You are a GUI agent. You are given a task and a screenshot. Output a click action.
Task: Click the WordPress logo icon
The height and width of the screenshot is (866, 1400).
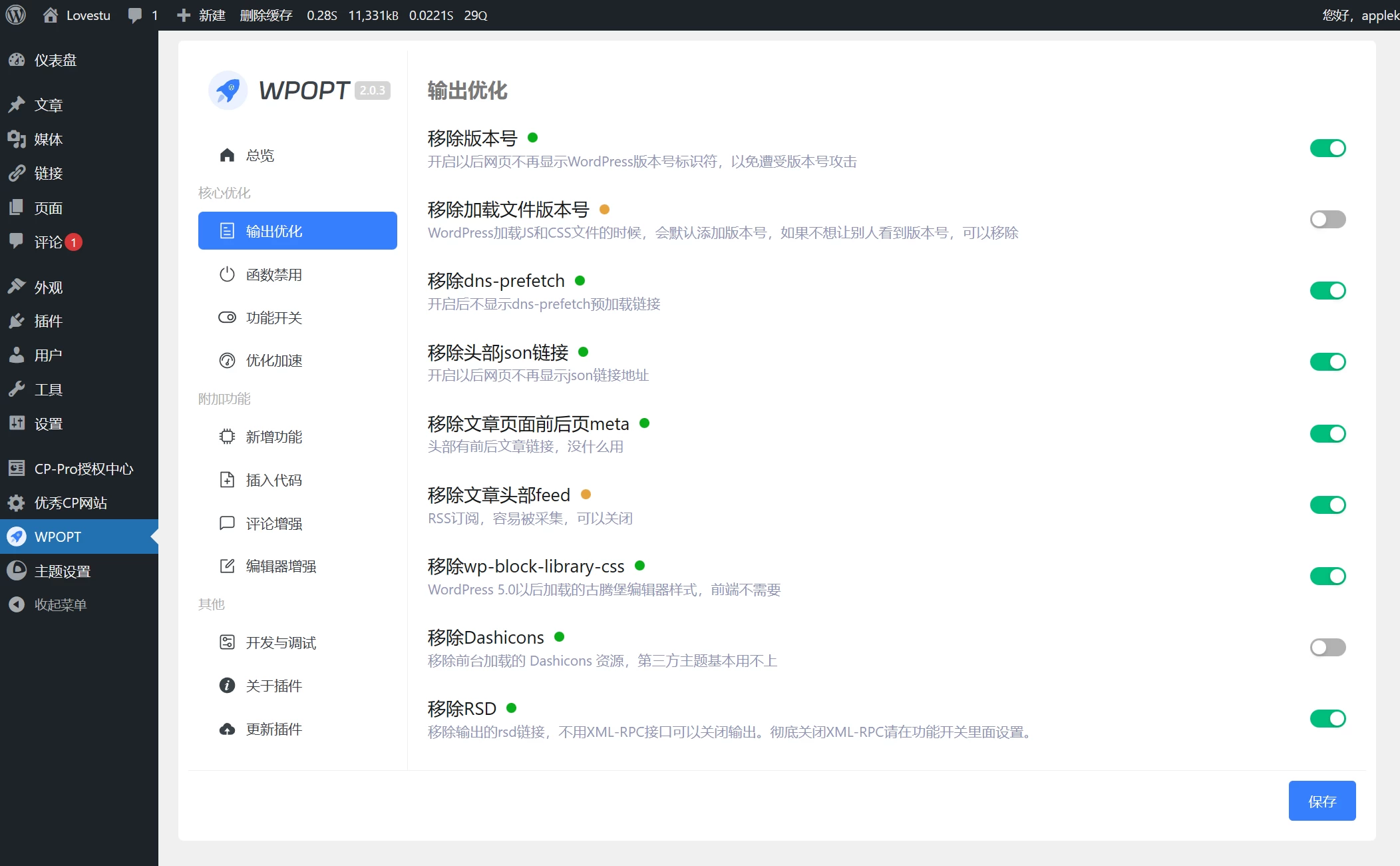pos(15,15)
